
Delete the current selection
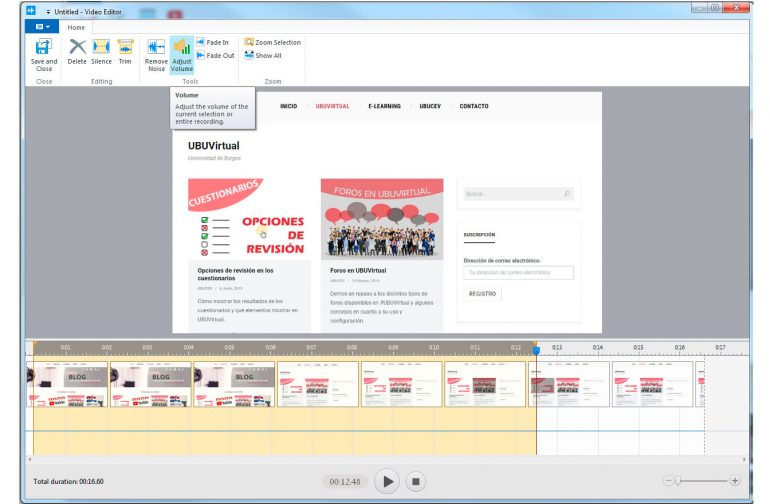pyautogui.click(x=77, y=52)
